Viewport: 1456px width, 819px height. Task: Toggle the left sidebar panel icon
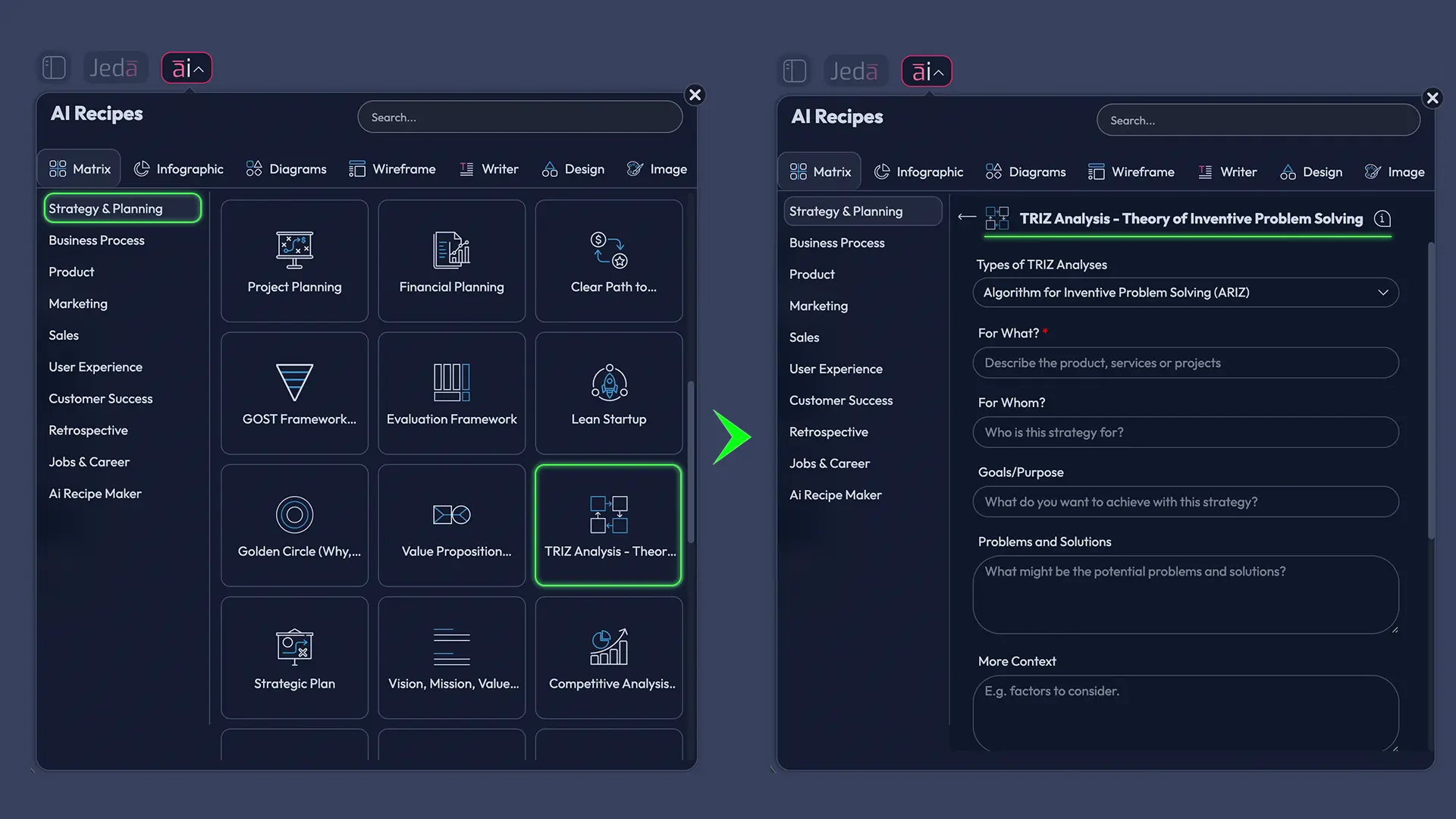[x=54, y=68]
